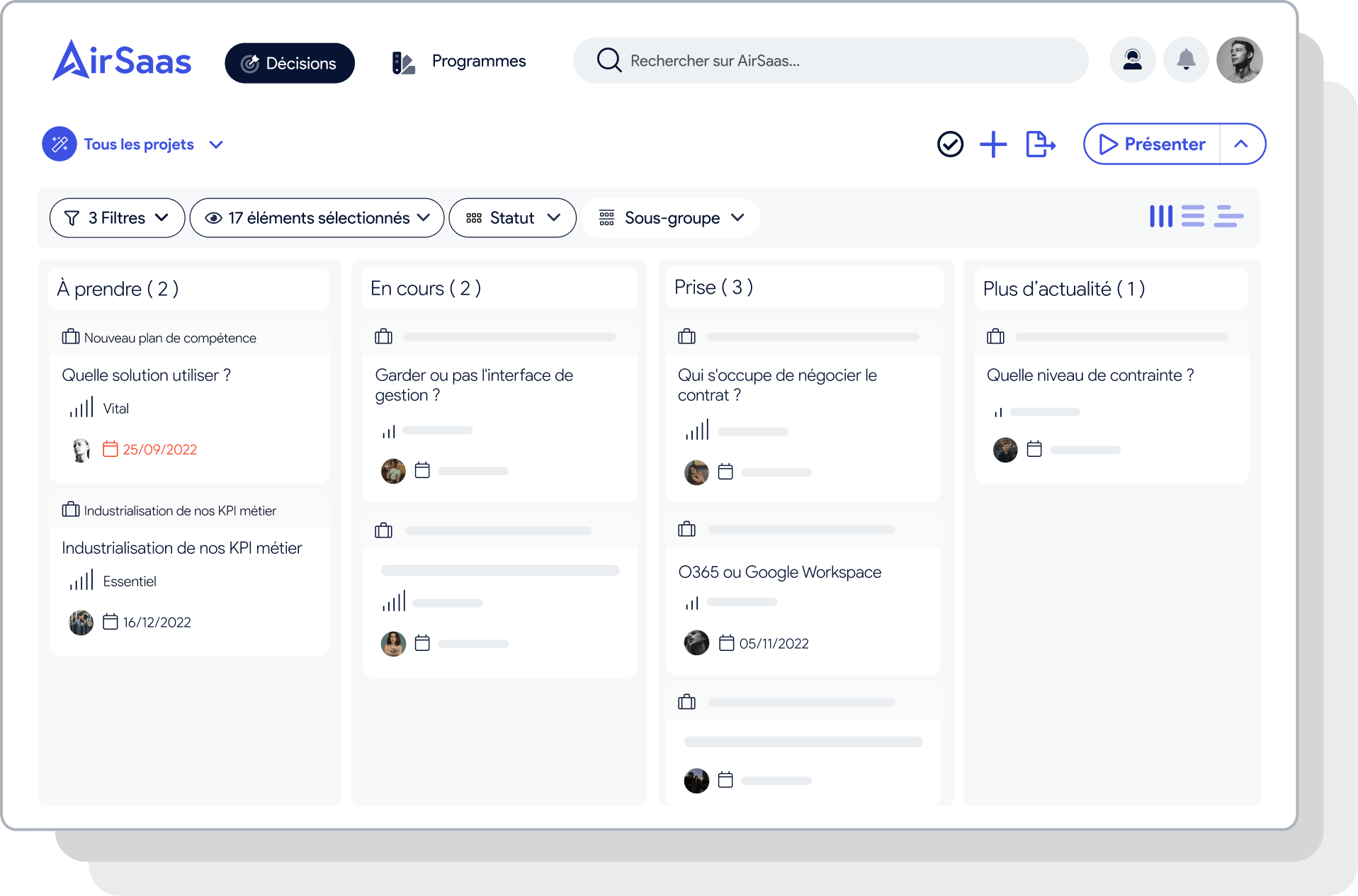
Task: Click the contacts icon beside the search bar
Action: click(1132, 59)
